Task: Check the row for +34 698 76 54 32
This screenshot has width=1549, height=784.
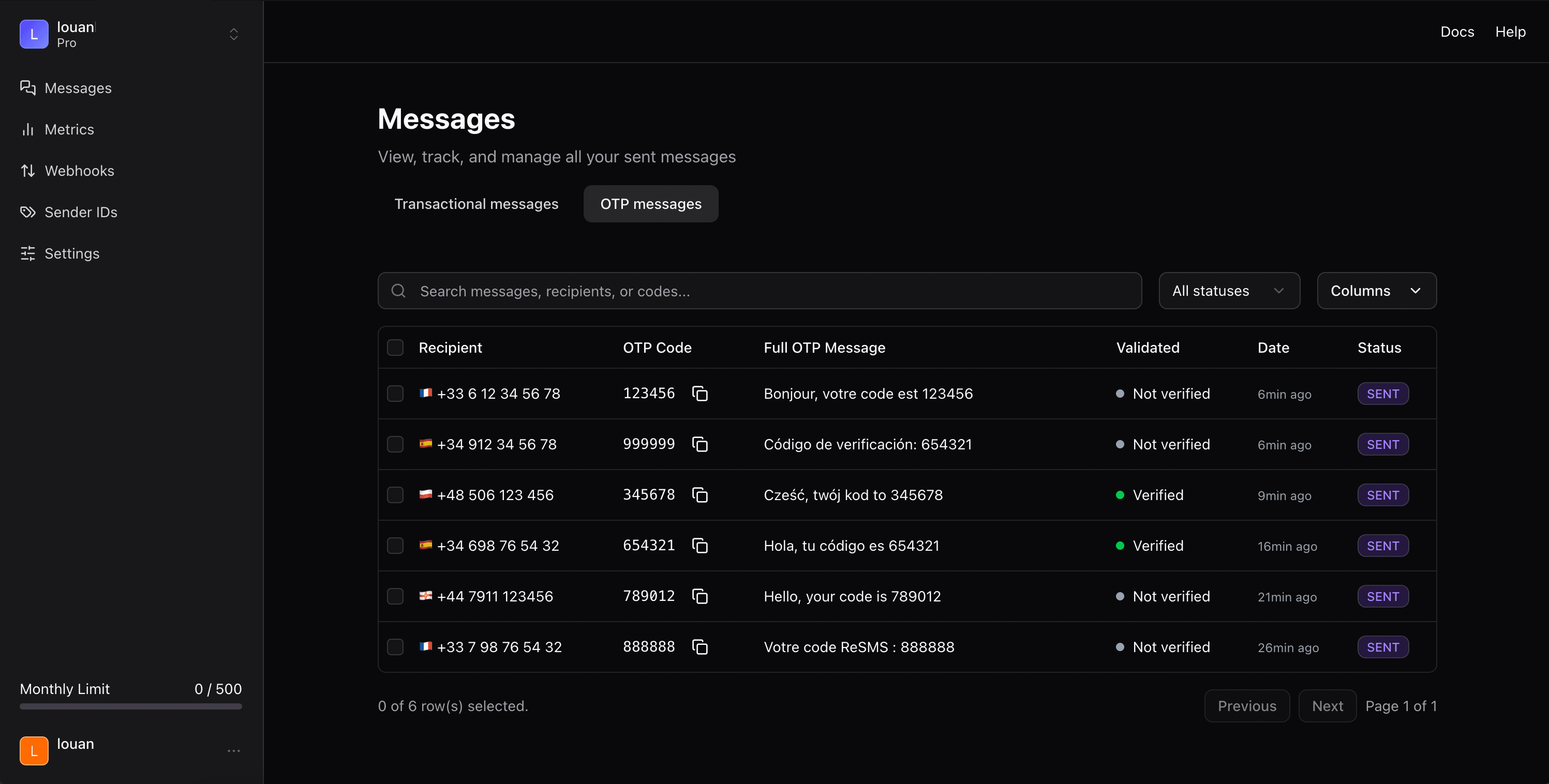Action: click(395, 545)
